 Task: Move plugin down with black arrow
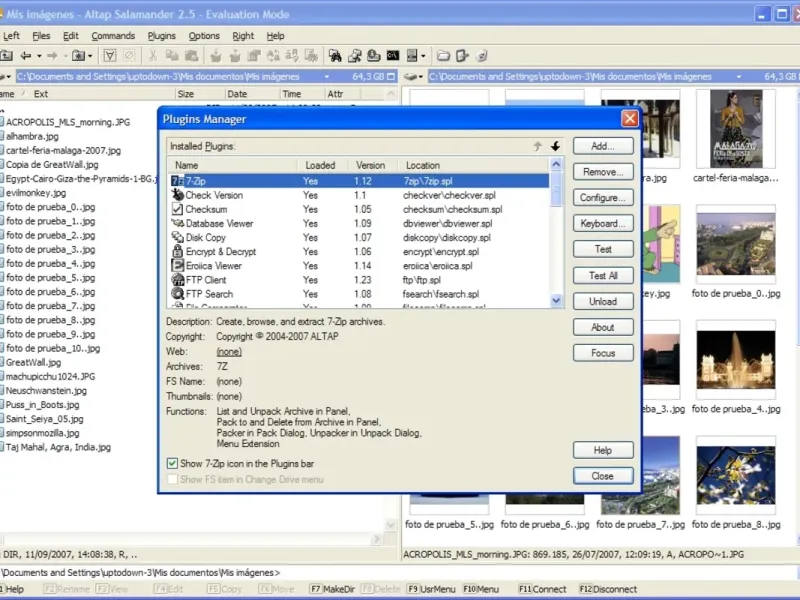pos(555,146)
